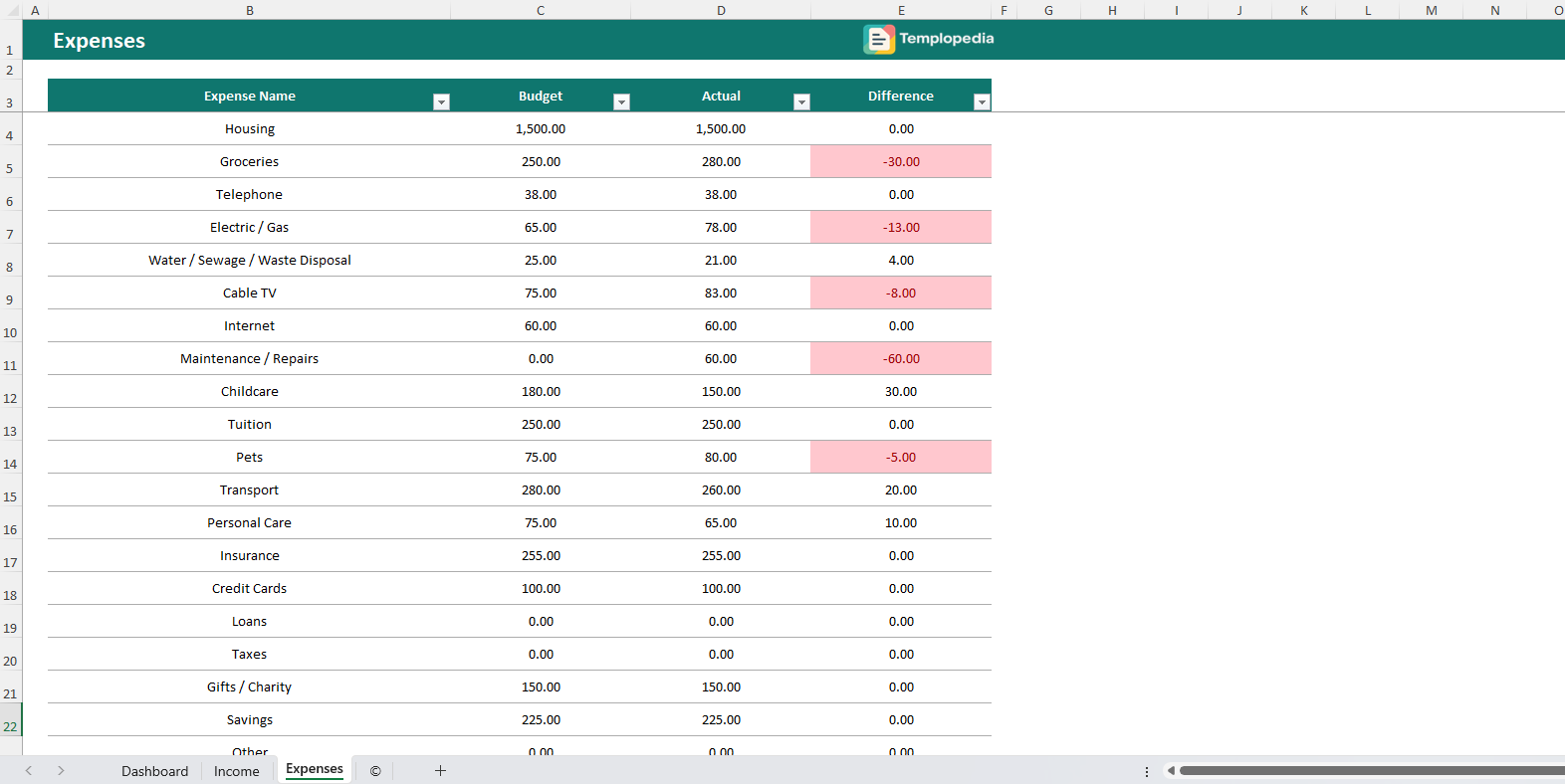Click Transport actual cell 260.00

click(x=721, y=490)
